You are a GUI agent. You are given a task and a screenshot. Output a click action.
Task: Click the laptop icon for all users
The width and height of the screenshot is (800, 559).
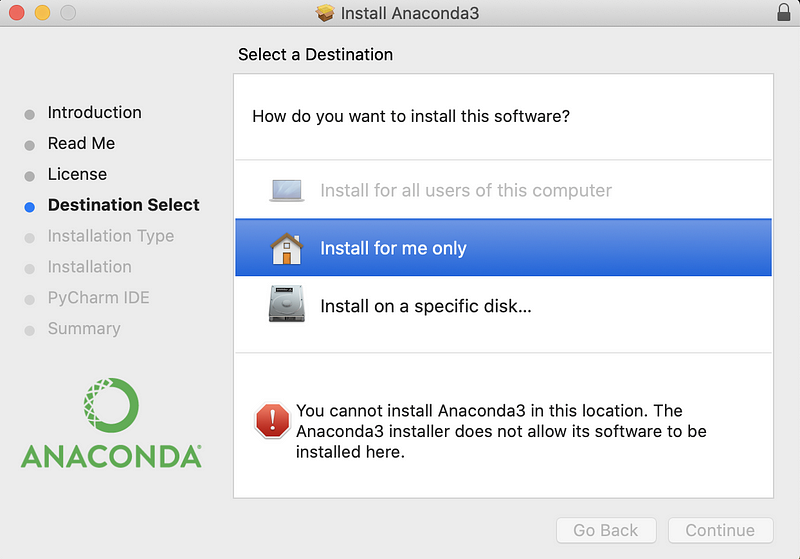click(286, 190)
